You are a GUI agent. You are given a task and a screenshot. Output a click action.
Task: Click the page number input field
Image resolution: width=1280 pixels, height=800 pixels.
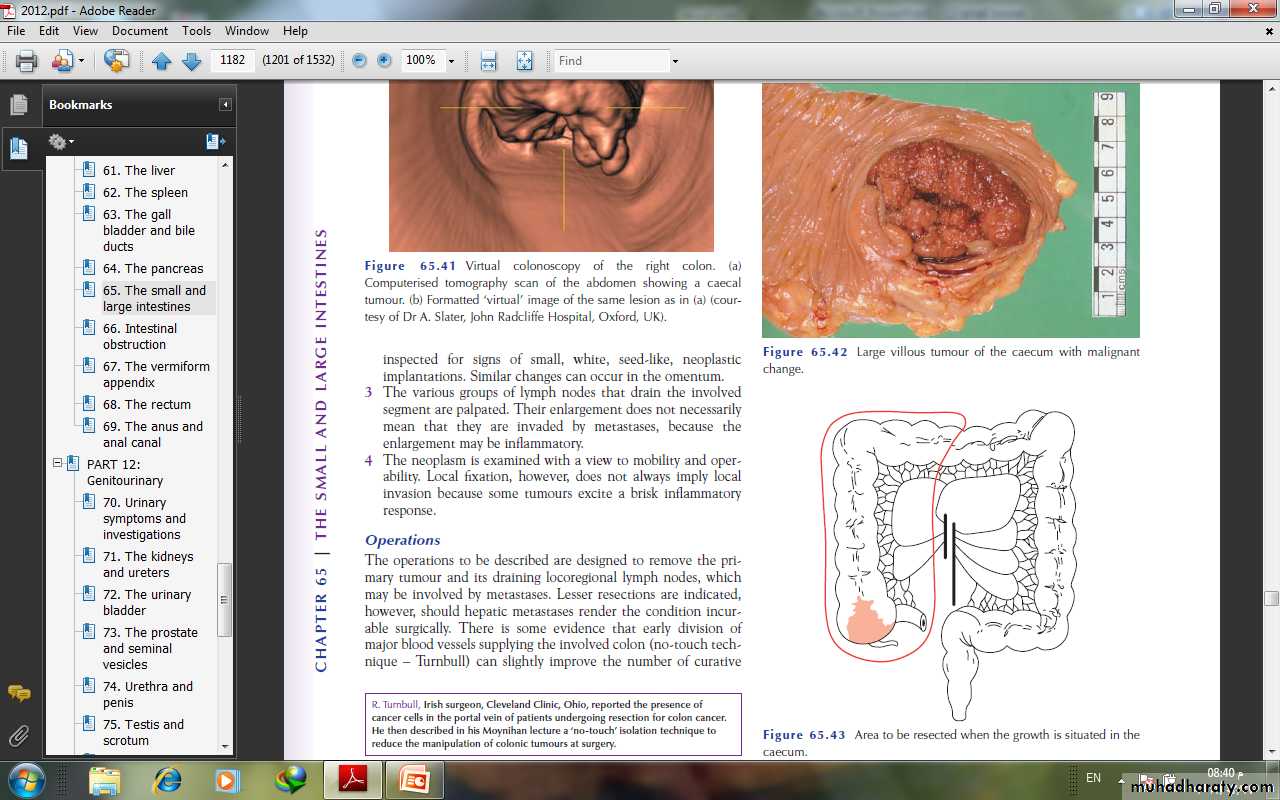pos(232,60)
